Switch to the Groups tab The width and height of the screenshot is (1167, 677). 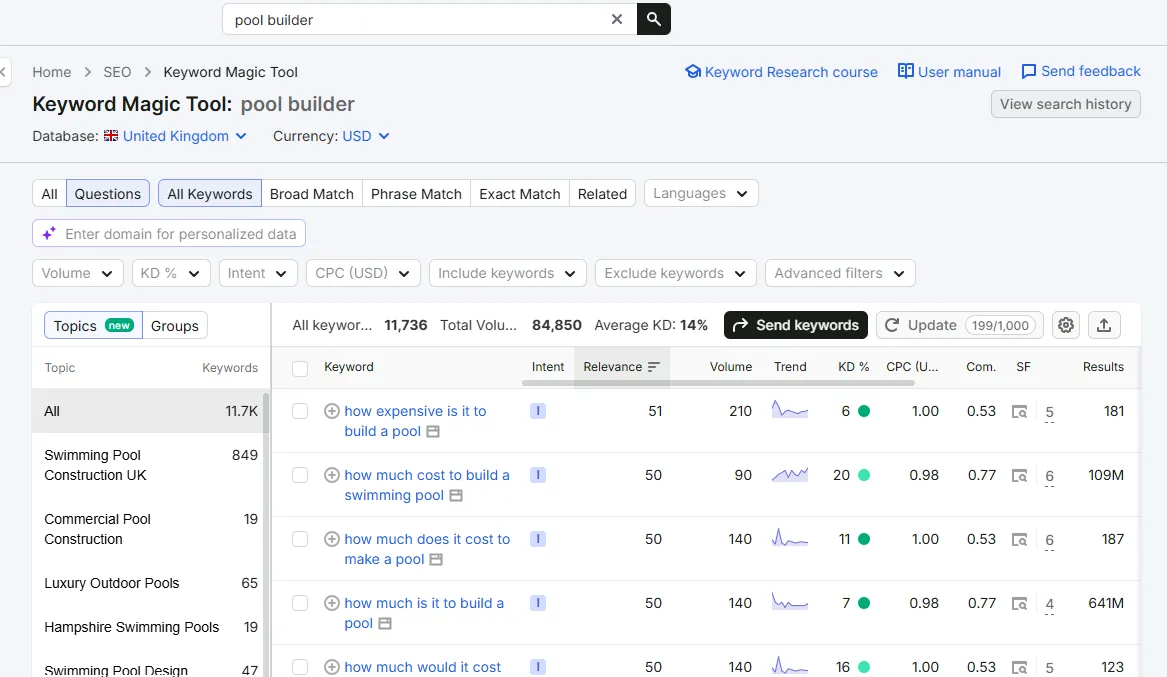pyautogui.click(x=175, y=326)
